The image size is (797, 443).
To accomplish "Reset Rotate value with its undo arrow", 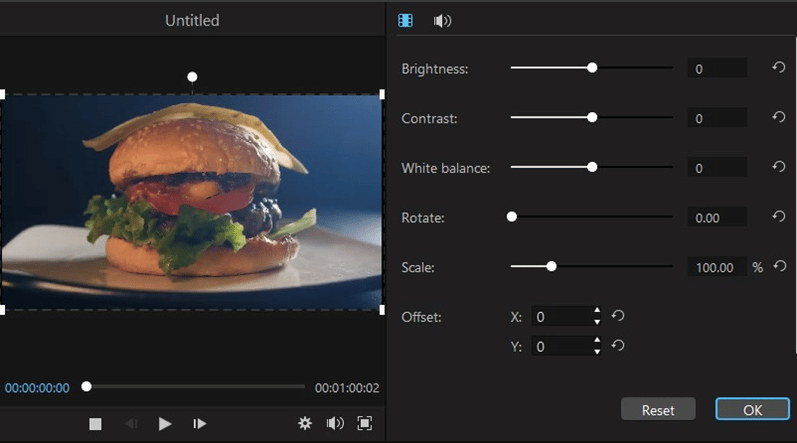I will [779, 217].
